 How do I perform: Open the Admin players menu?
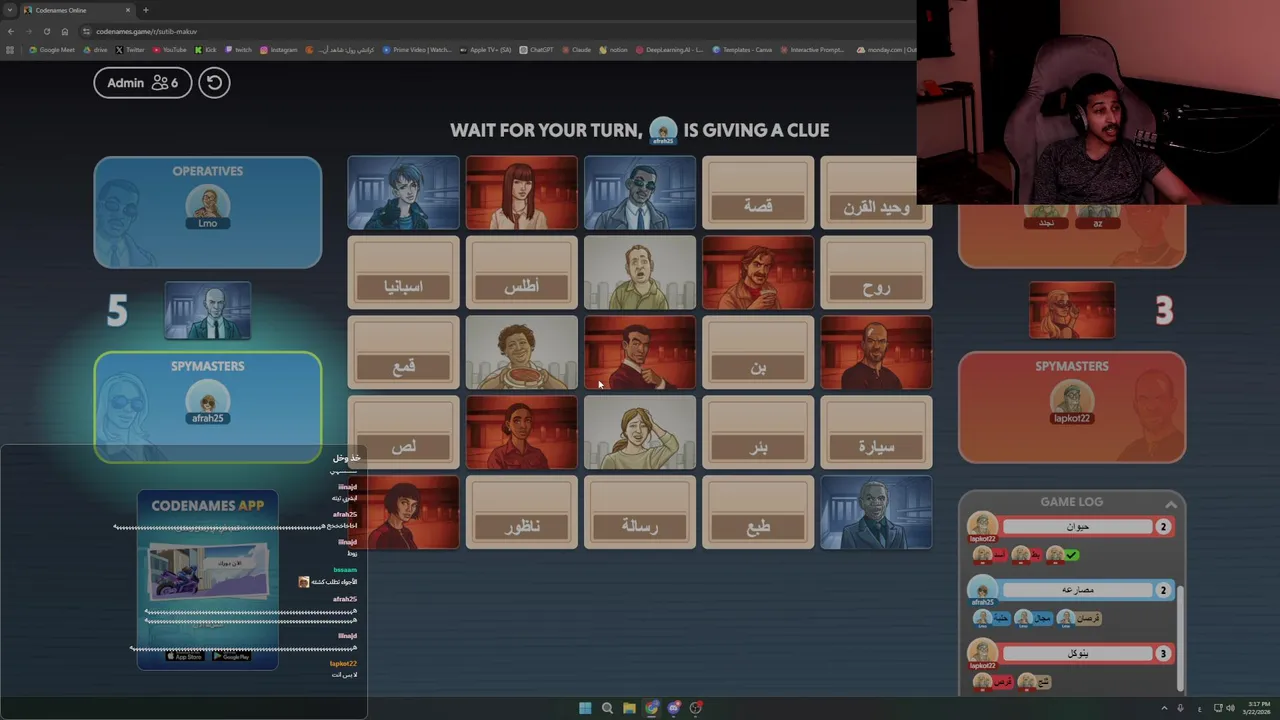(x=142, y=82)
